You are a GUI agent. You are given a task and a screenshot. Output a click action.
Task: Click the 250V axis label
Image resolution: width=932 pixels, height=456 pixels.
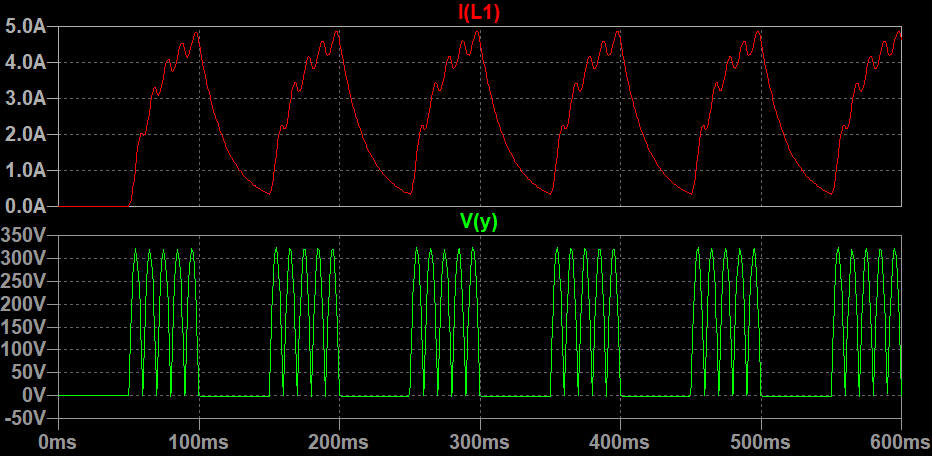[24, 282]
